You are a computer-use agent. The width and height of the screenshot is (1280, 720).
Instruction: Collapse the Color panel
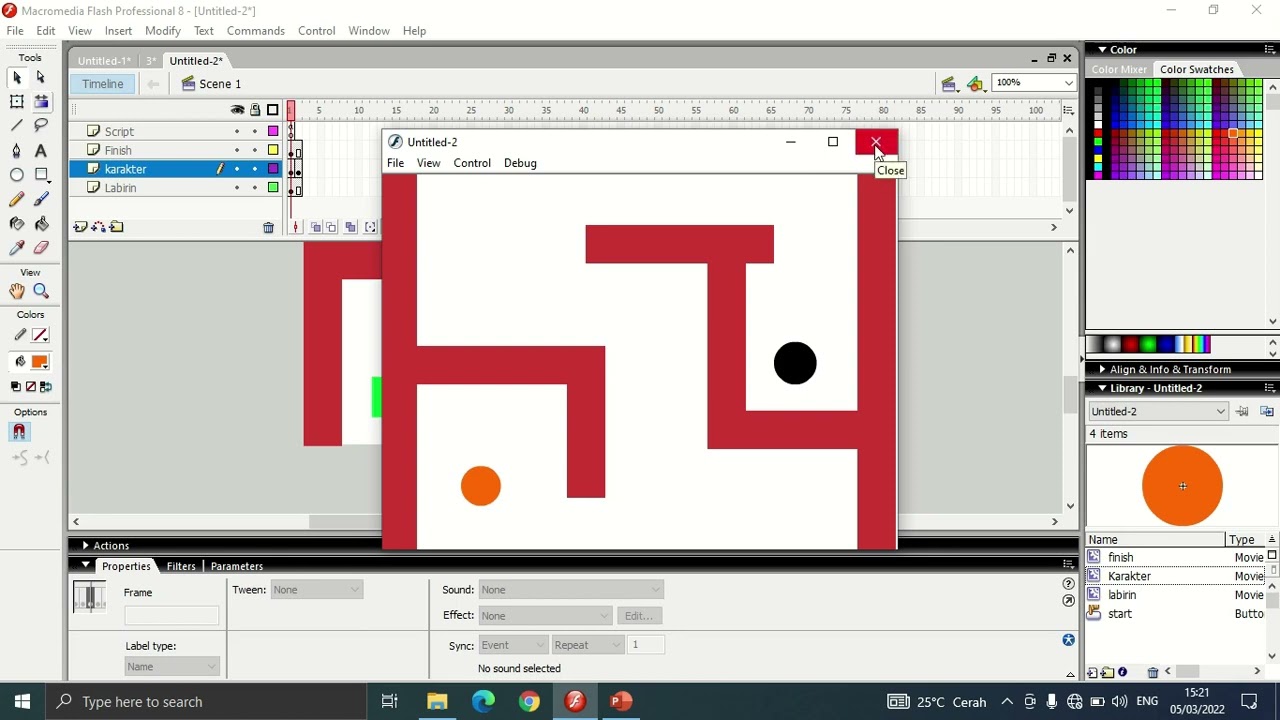click(x=1102, y=50)
